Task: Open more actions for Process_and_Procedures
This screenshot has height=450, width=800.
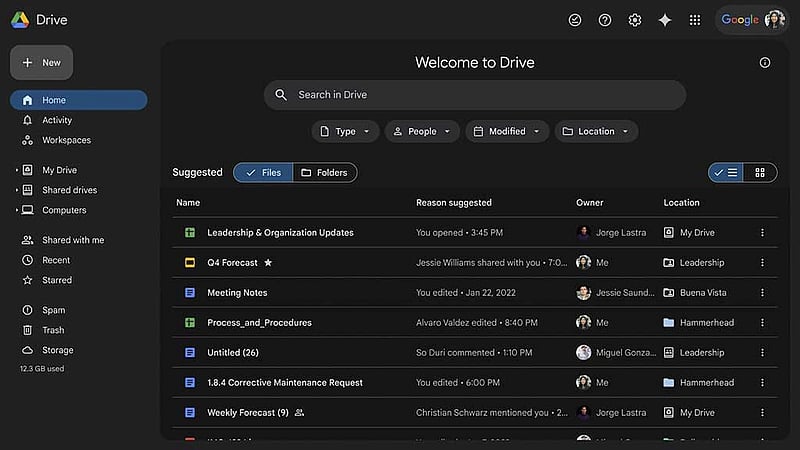Action: pos(762,323)
